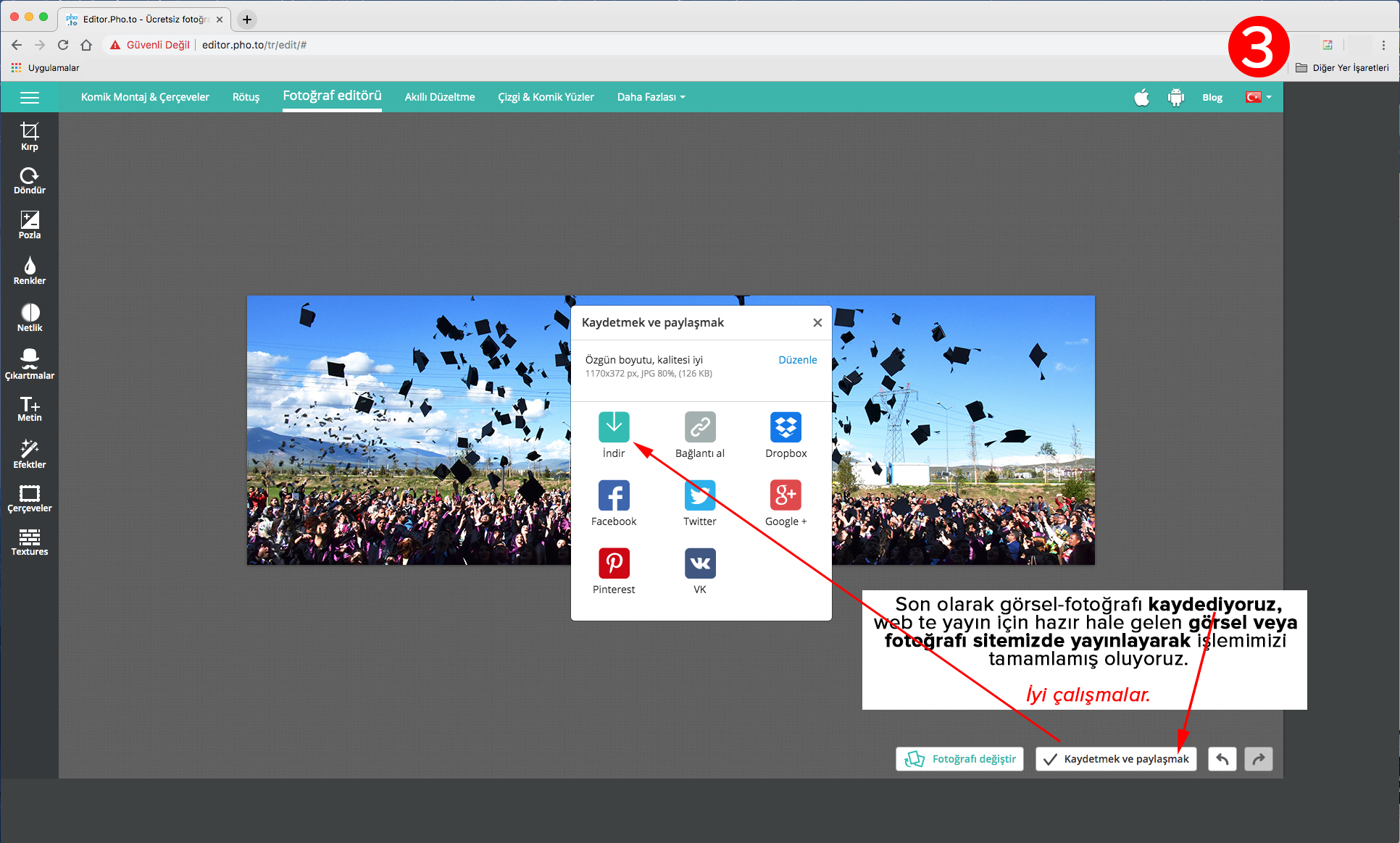The width and height of the screenshot is (1400, 843).
Task: Open the Renkler colors tool
Action: (x=29, y=270)
